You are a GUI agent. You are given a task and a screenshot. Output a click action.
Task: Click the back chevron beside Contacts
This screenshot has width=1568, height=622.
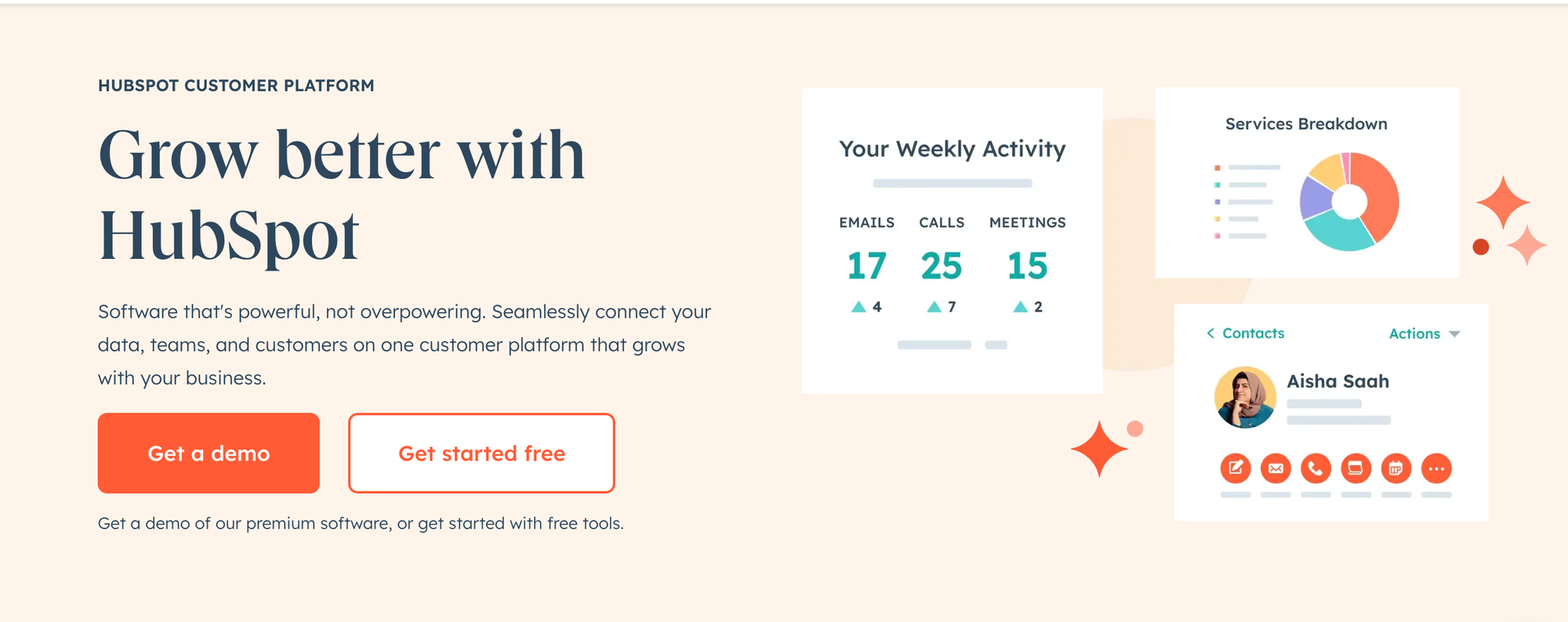(1210, 333)
